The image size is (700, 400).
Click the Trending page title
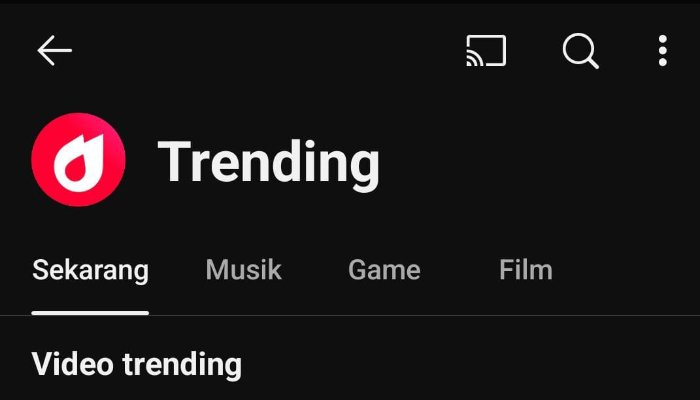click(268, 162)
